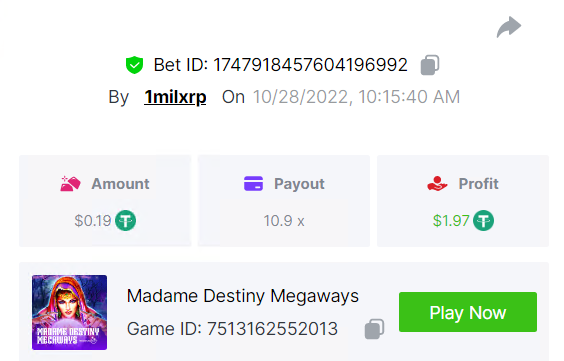Click the bet date and time text
The width and height of the screenshot is (564, 361).
pyautogui.click(x=356, y=97)
